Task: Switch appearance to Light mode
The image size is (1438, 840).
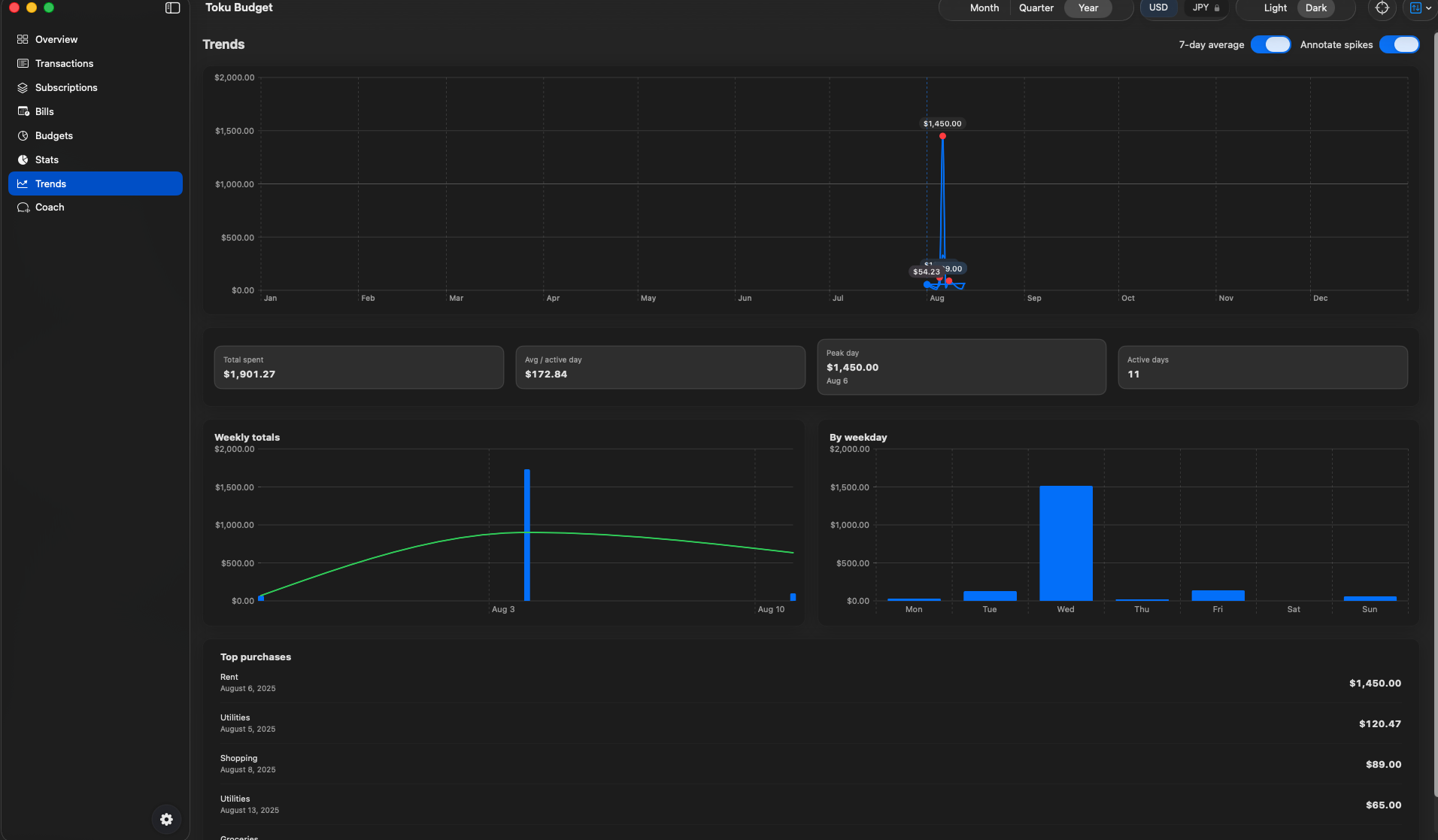Action: (1275, 8)
